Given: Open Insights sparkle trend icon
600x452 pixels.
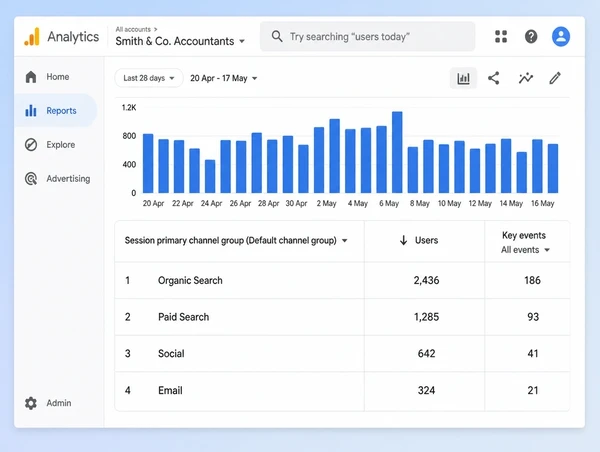Looking at the screenshot, I should click(x=526, y=78).
